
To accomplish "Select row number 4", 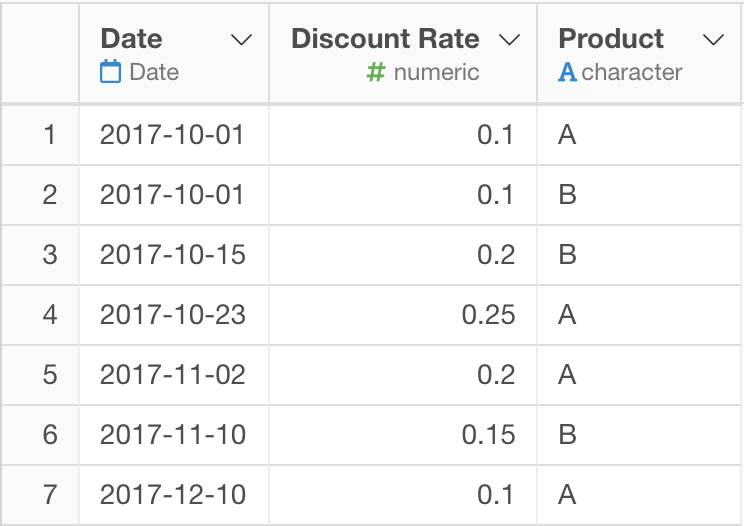I will pos(50,315).
